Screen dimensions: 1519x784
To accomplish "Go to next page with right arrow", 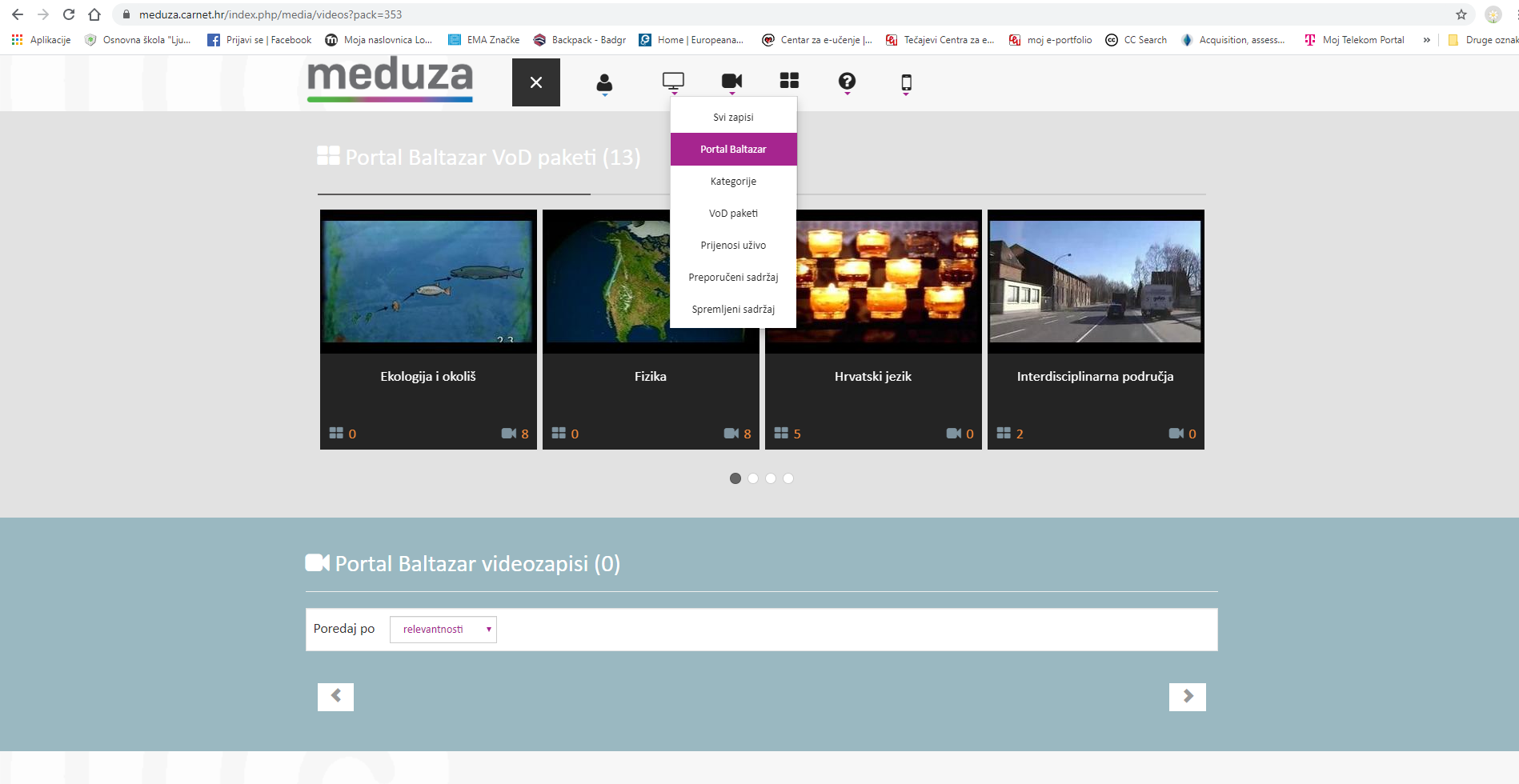I will pos(1188,697).
